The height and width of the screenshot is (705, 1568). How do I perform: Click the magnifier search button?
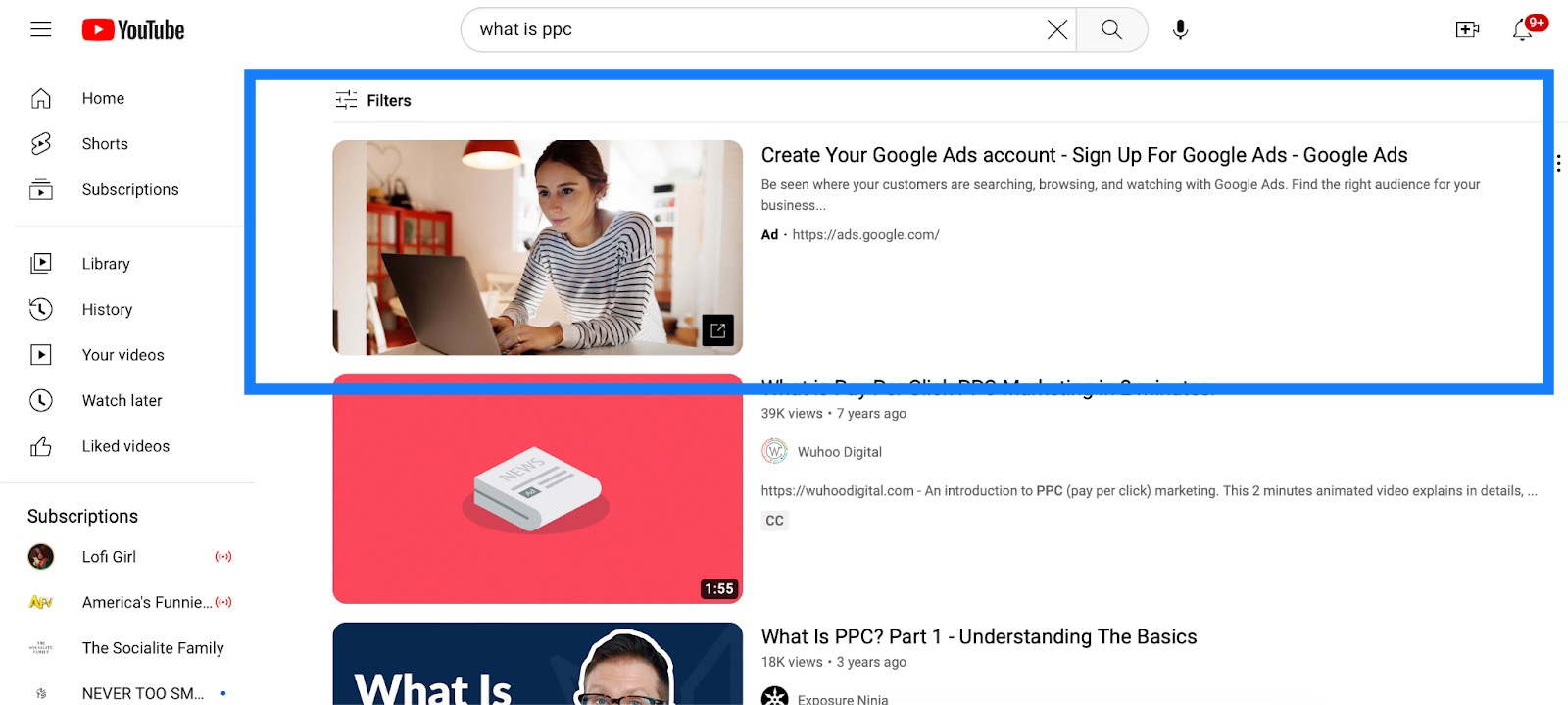[x=1111, y=29]
